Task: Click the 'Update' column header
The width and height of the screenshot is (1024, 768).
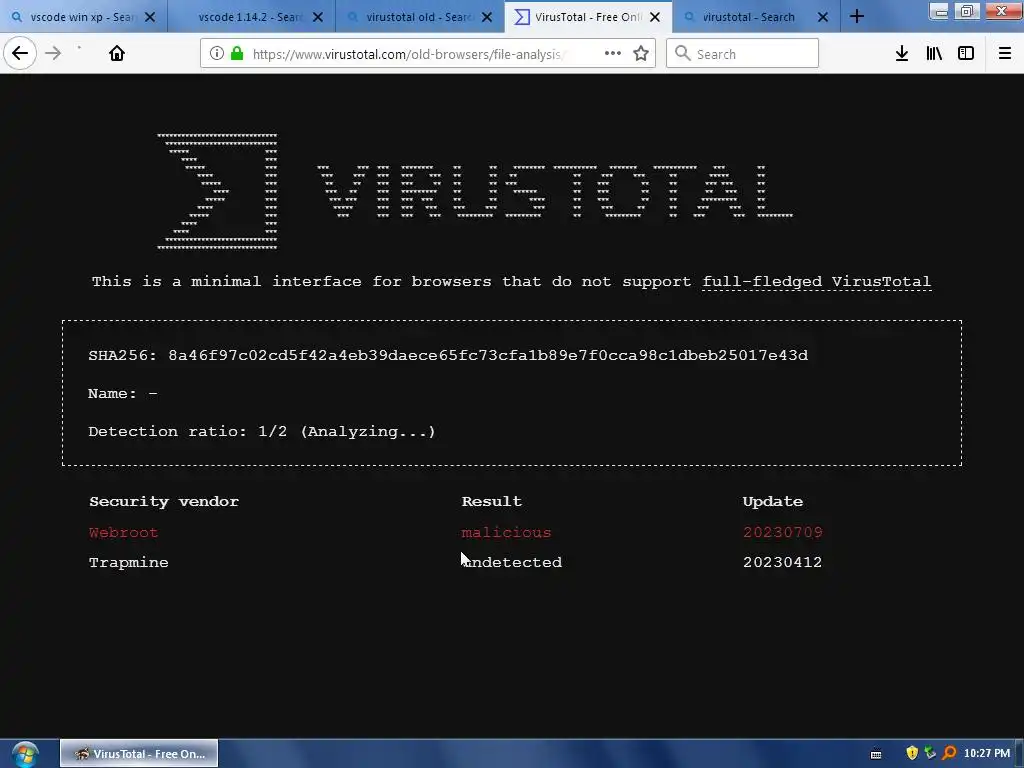Action: coord(773,502)
